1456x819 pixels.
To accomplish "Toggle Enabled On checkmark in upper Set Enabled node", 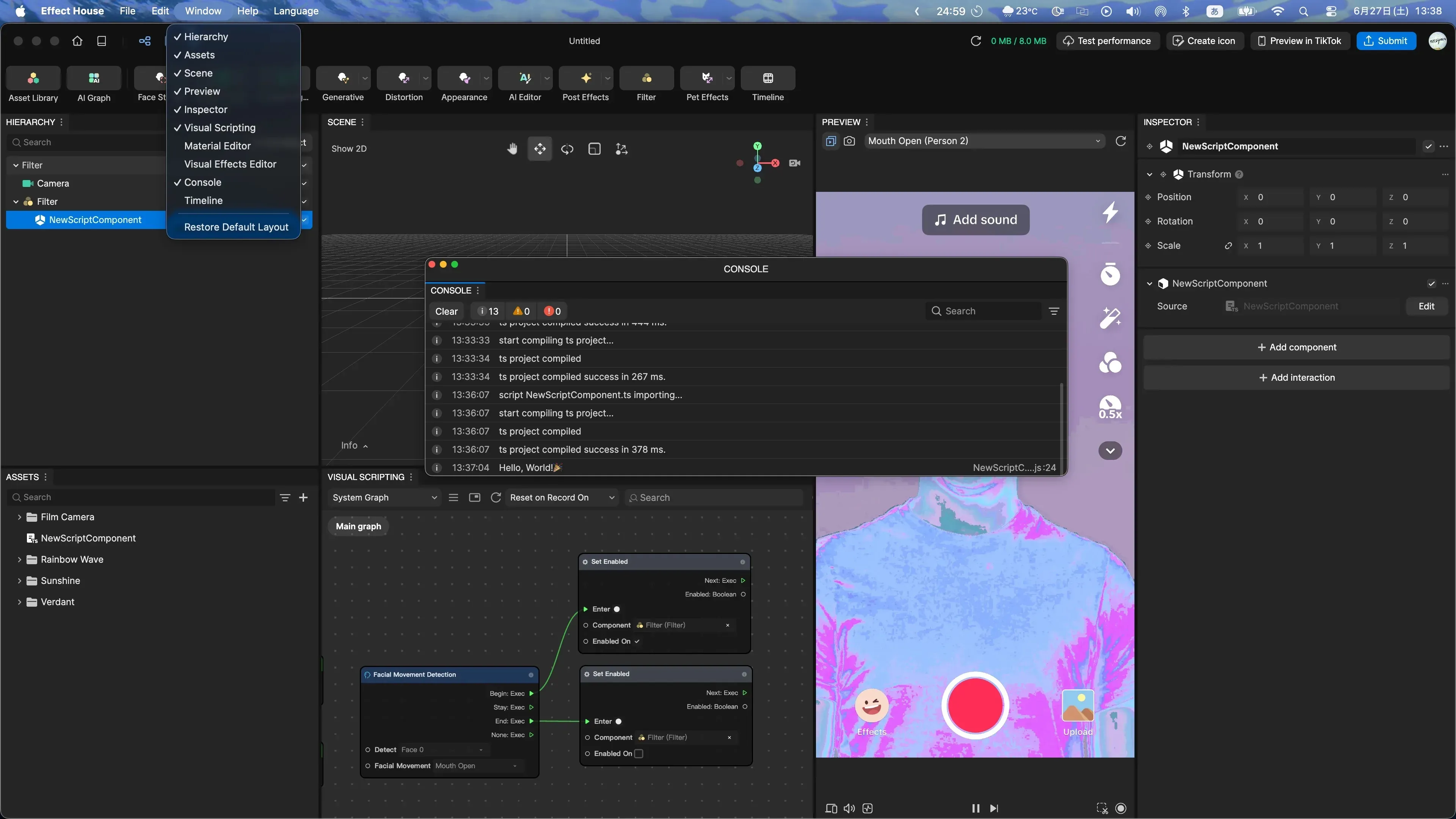I will (637, 641).
